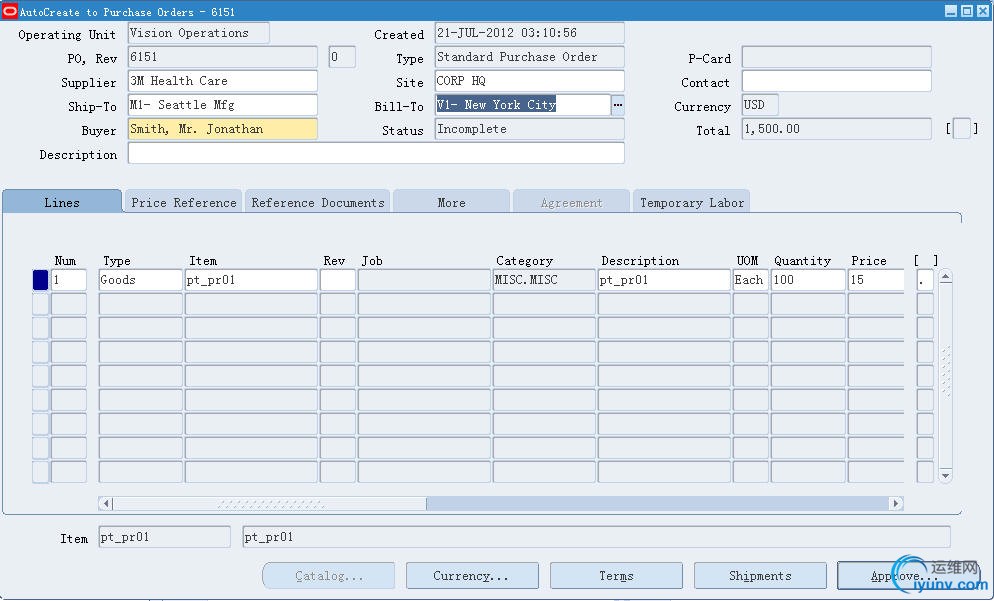Switch to the More tab

pos(451,202)
